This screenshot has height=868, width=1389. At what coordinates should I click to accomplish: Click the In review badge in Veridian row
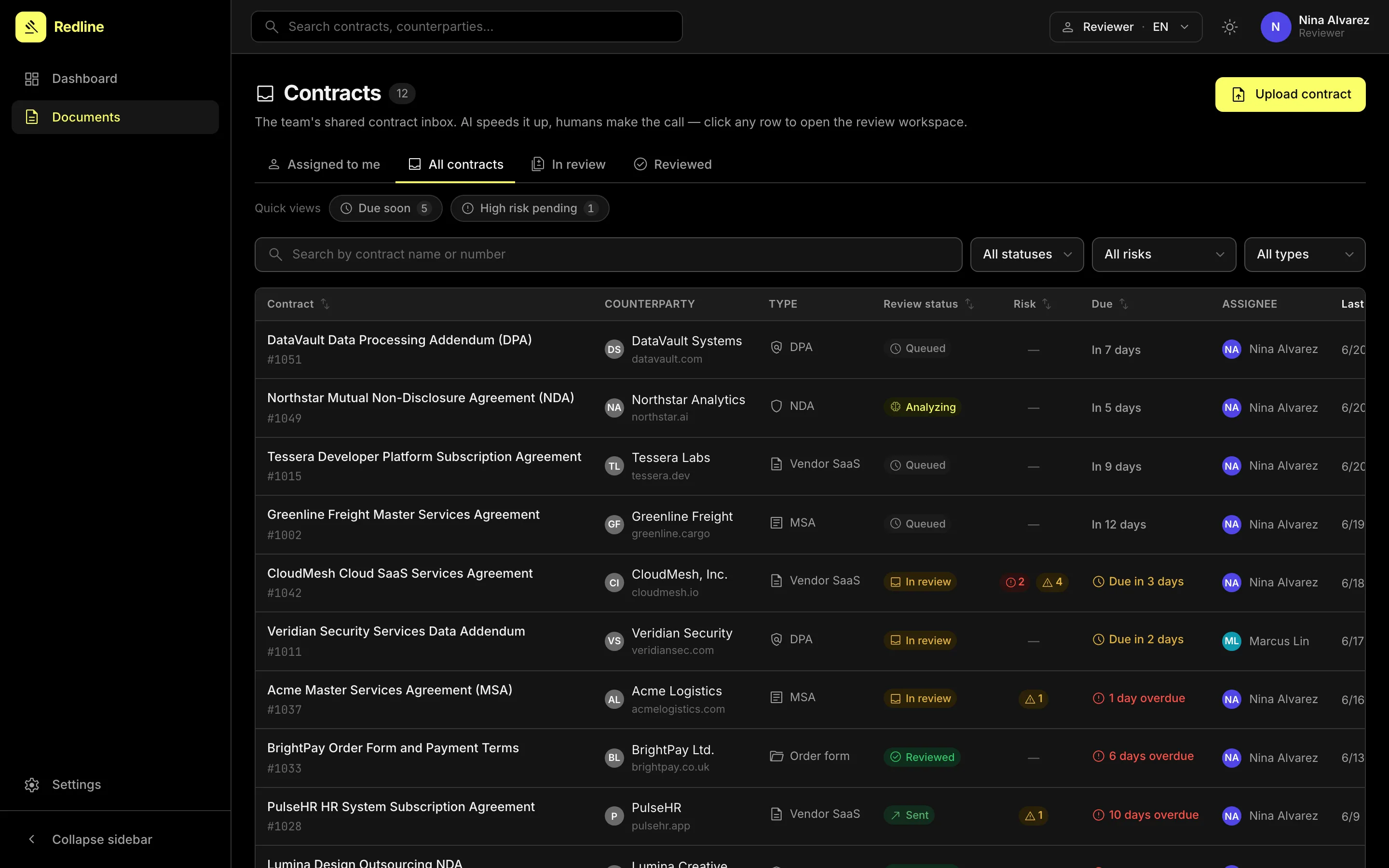[920, 641]
